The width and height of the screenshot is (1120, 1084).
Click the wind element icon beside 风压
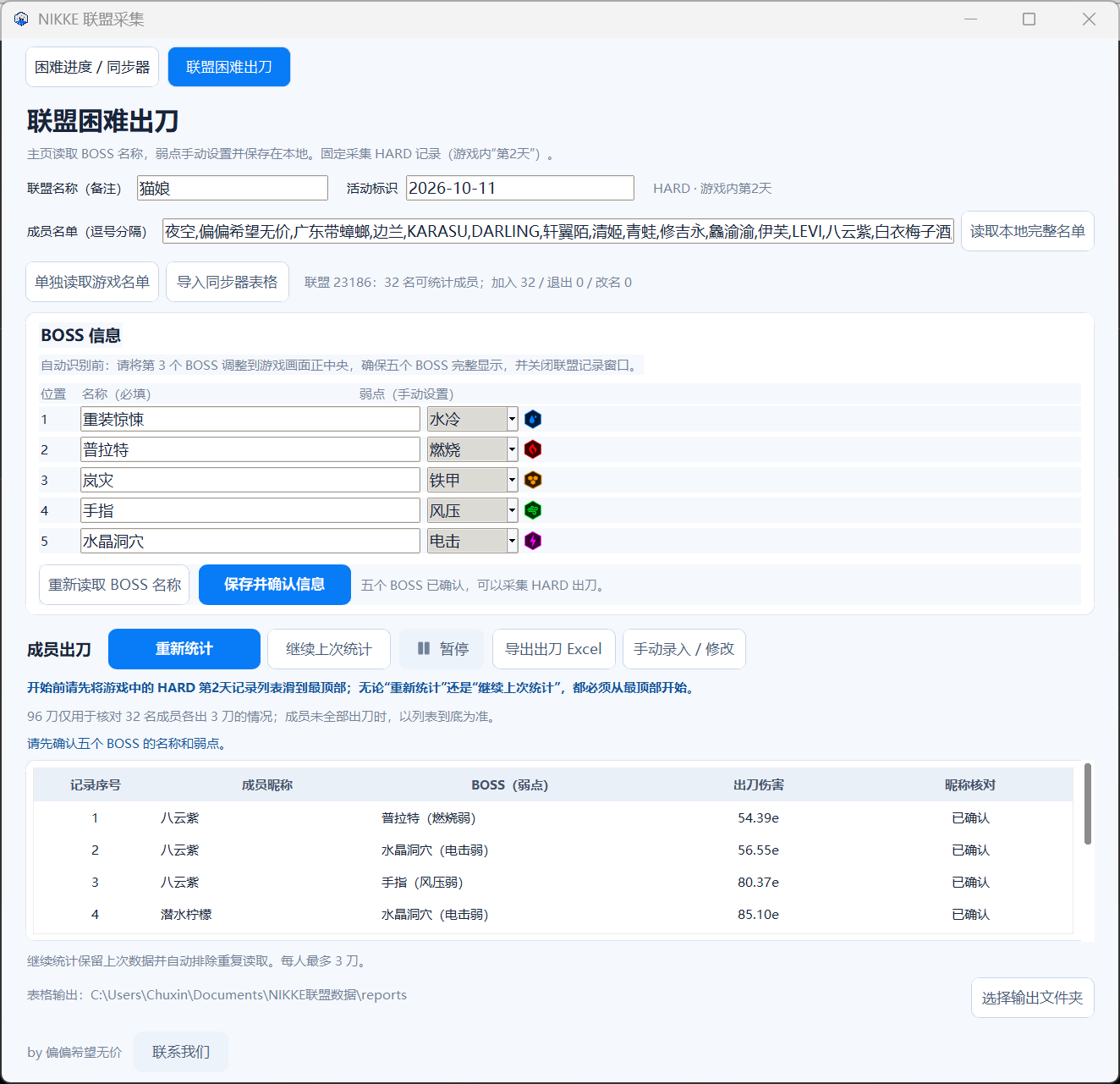click(x=533, y=510)
